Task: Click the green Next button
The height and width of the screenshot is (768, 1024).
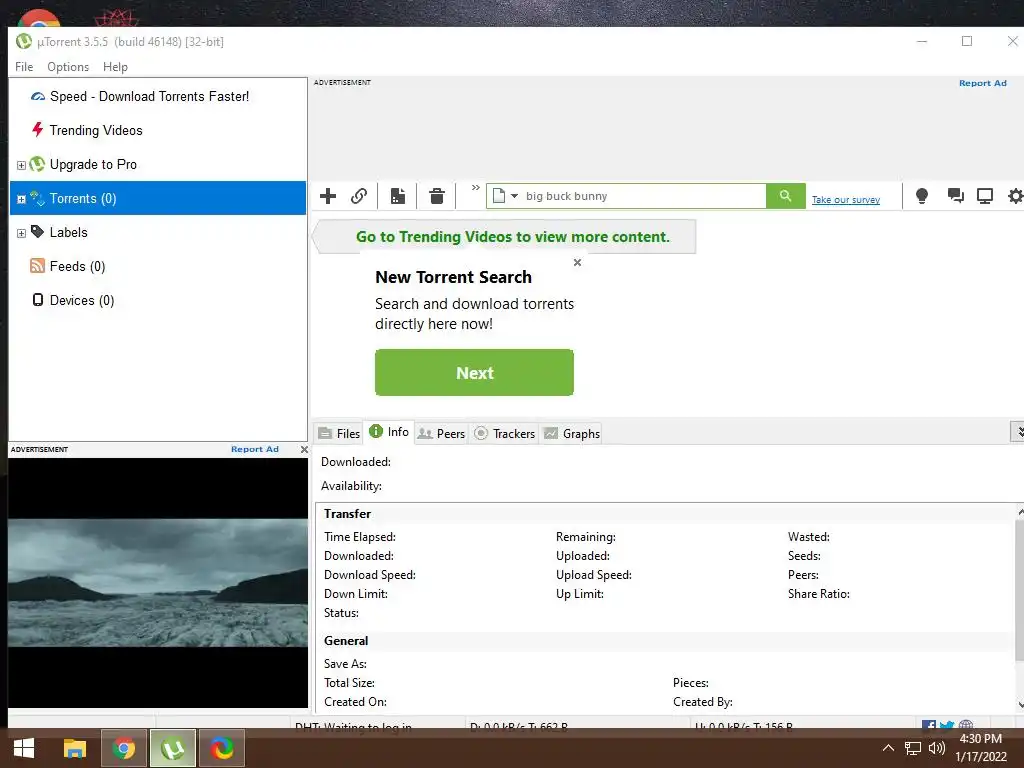Action: [474, 373]
